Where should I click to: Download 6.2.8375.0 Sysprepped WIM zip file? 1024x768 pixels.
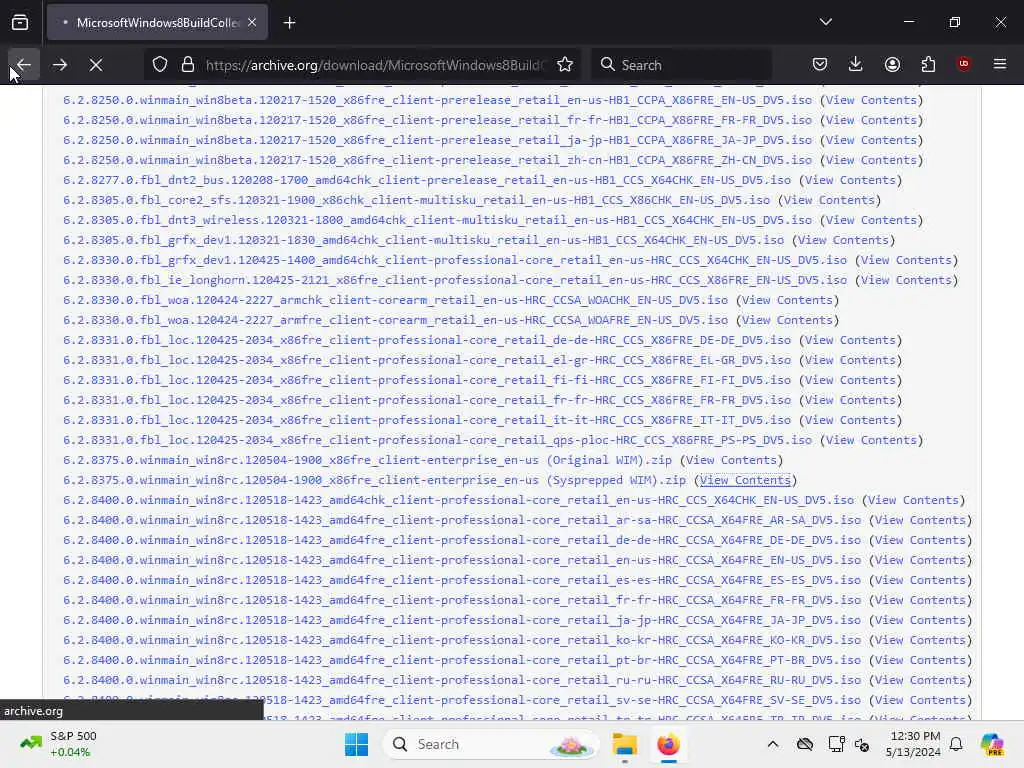click(375, 480)
